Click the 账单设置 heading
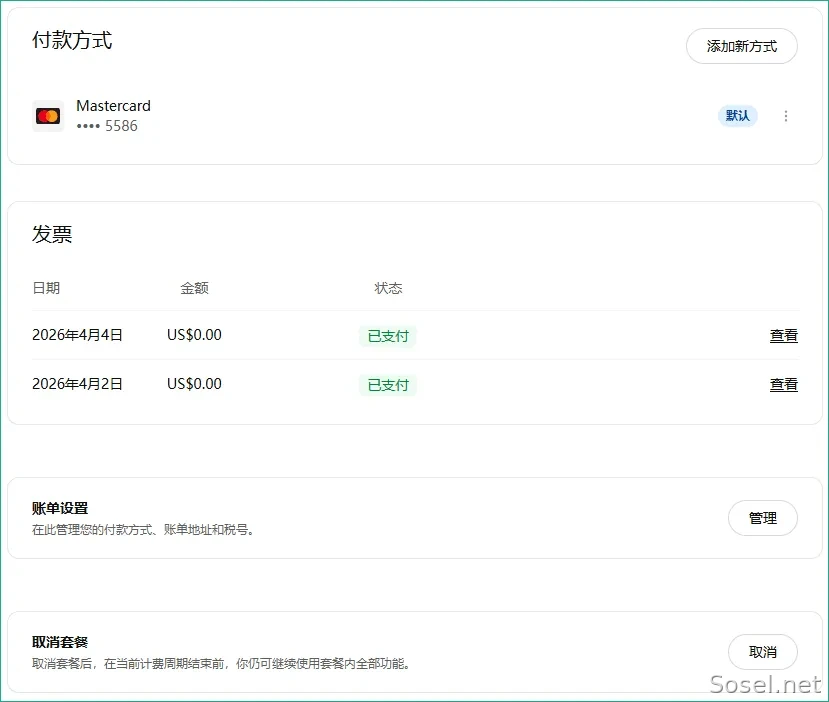Image resolution: width=829 pixels, height=702 pixels. [x=60, y=508]
